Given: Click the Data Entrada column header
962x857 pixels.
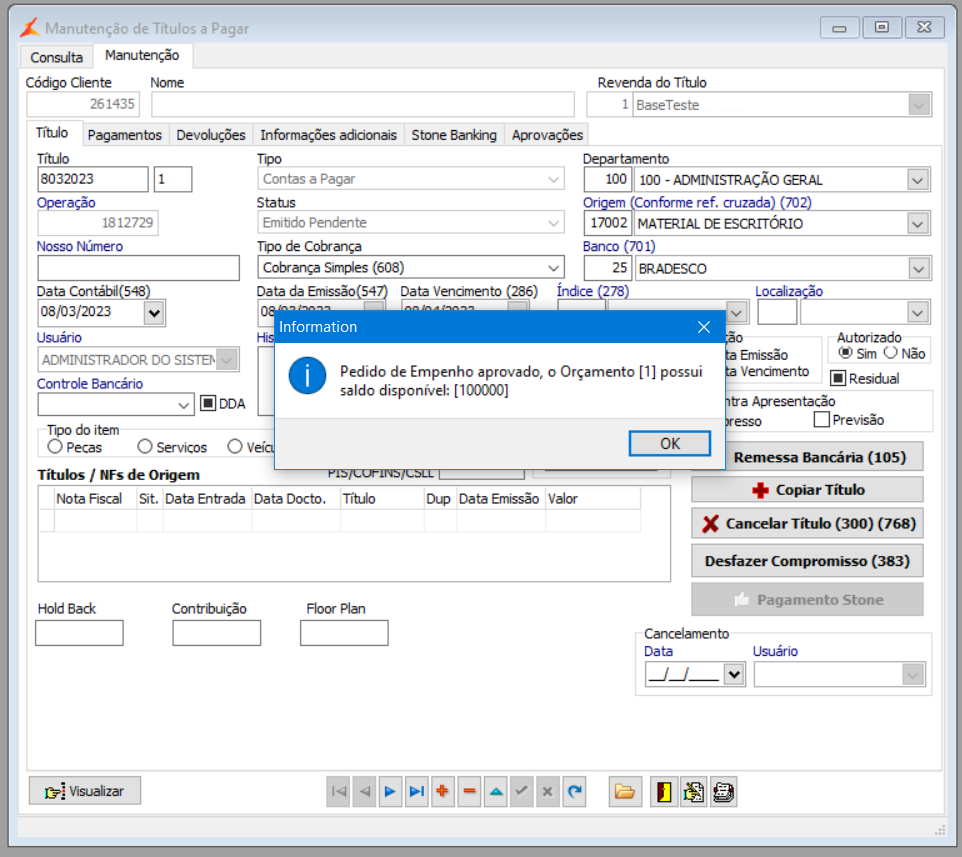Looking at the screenshot, I should [207, 499].
